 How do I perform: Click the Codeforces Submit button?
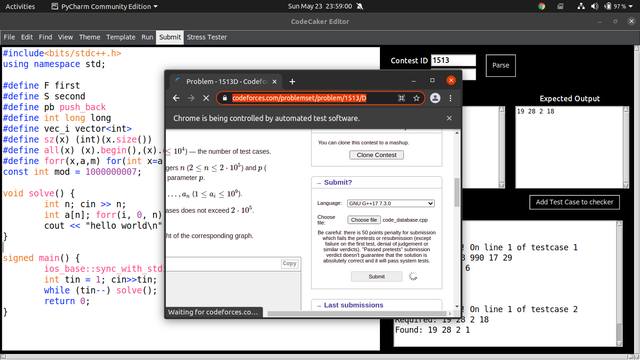tap(376, 277)
